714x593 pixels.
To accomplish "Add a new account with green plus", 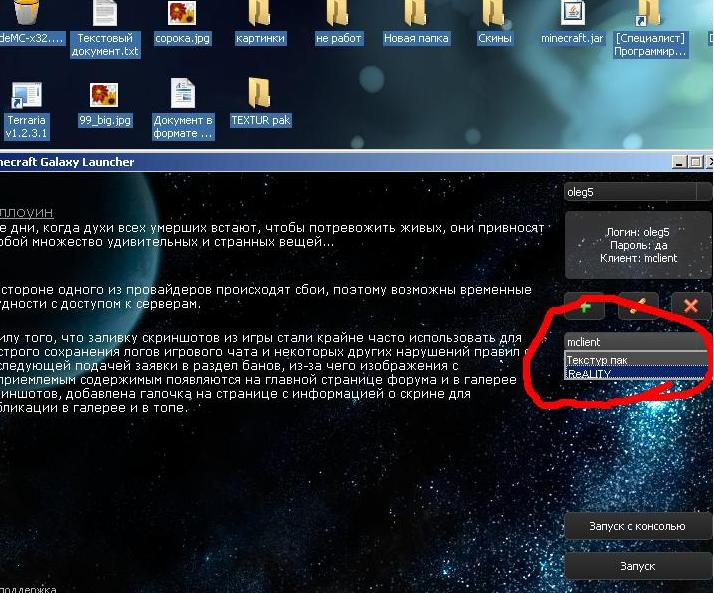I will [585, 307].
